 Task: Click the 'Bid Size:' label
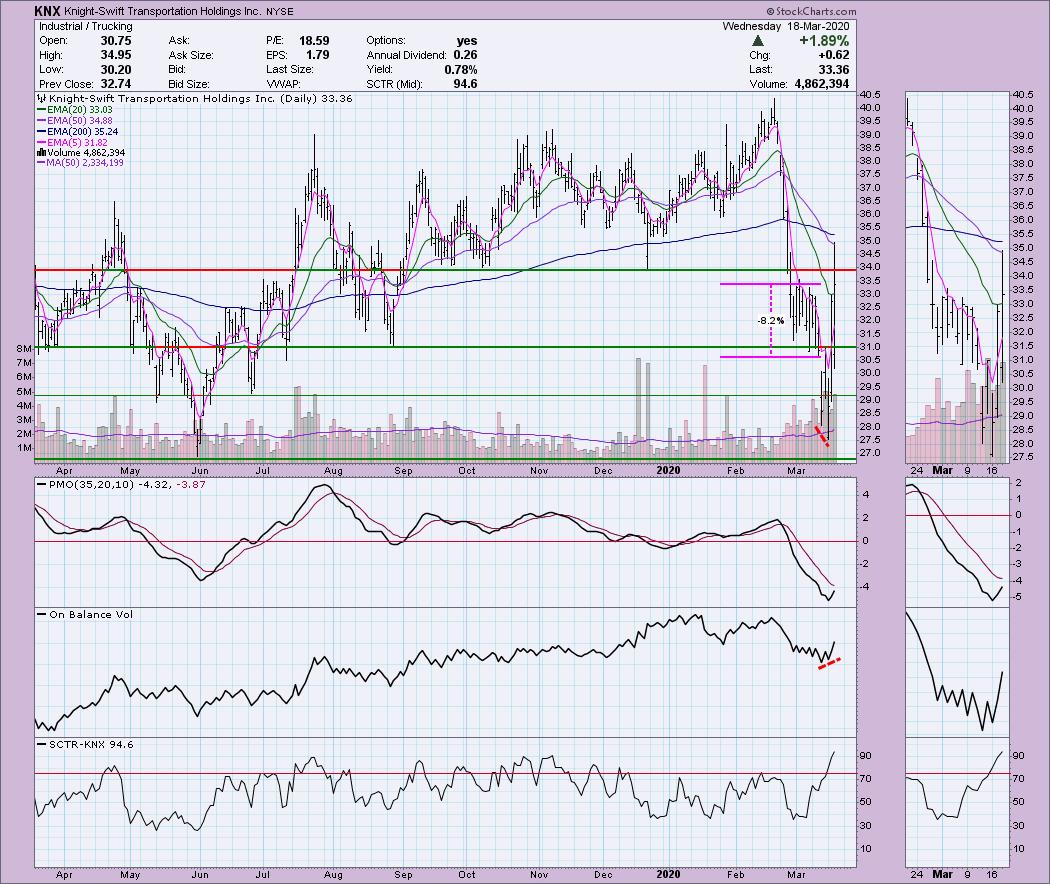pos(189,84)
